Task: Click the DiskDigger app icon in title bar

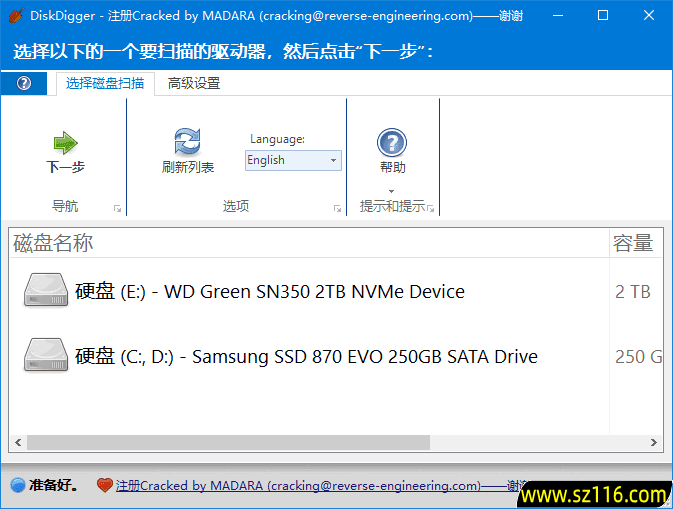Action: [x=16, y=15]
